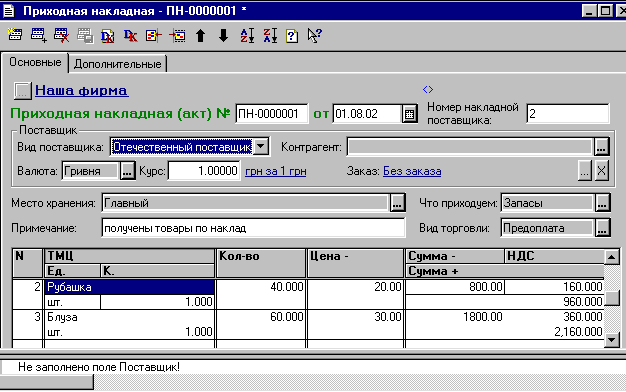This screenshot has width=626, height=392.
Task: Sort rows descending Z-A
Action: pyautogui.click(x=270, y=36)
